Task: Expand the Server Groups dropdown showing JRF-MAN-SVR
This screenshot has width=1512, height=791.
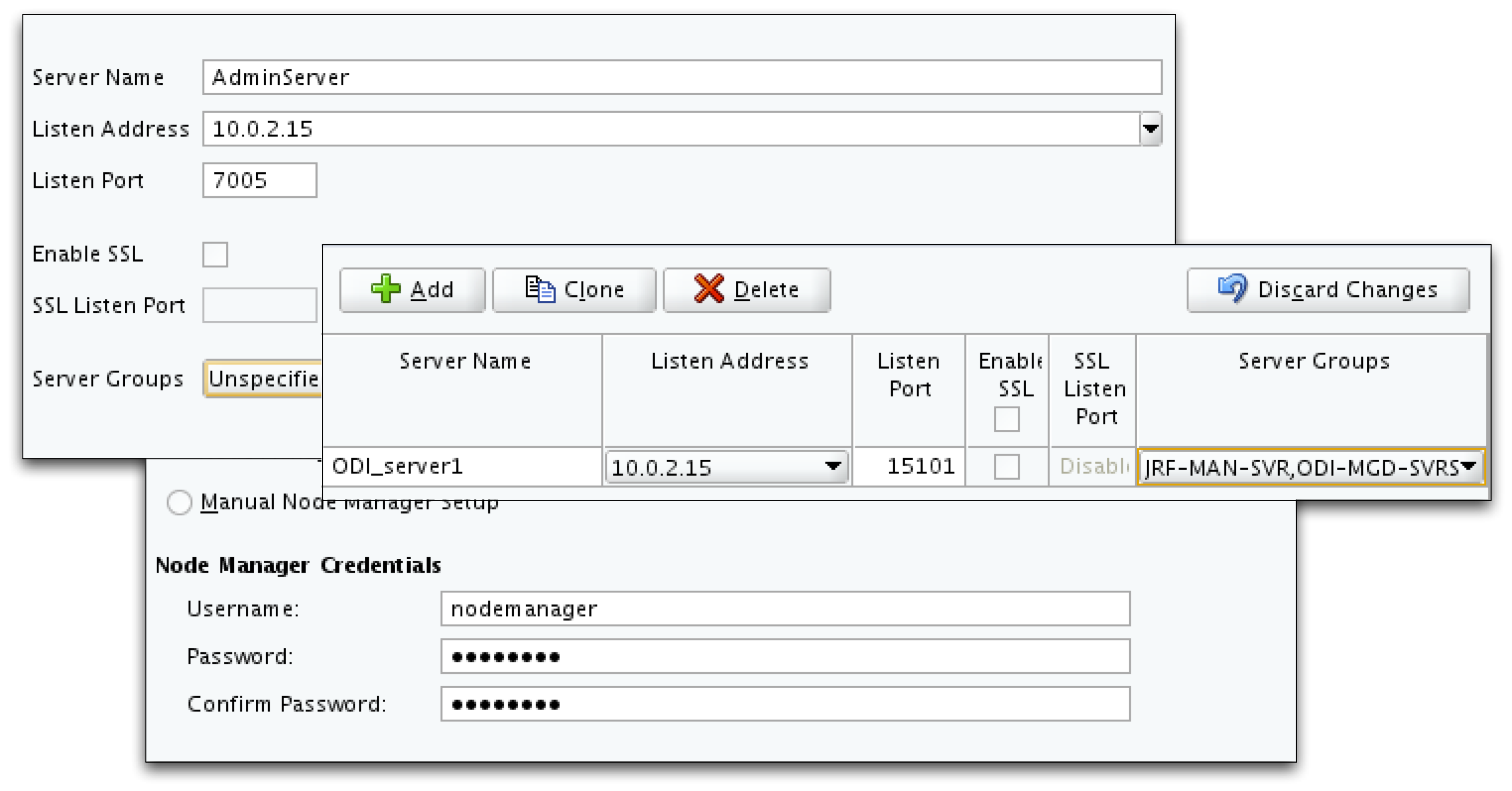Action: [x=1470, y=466]
